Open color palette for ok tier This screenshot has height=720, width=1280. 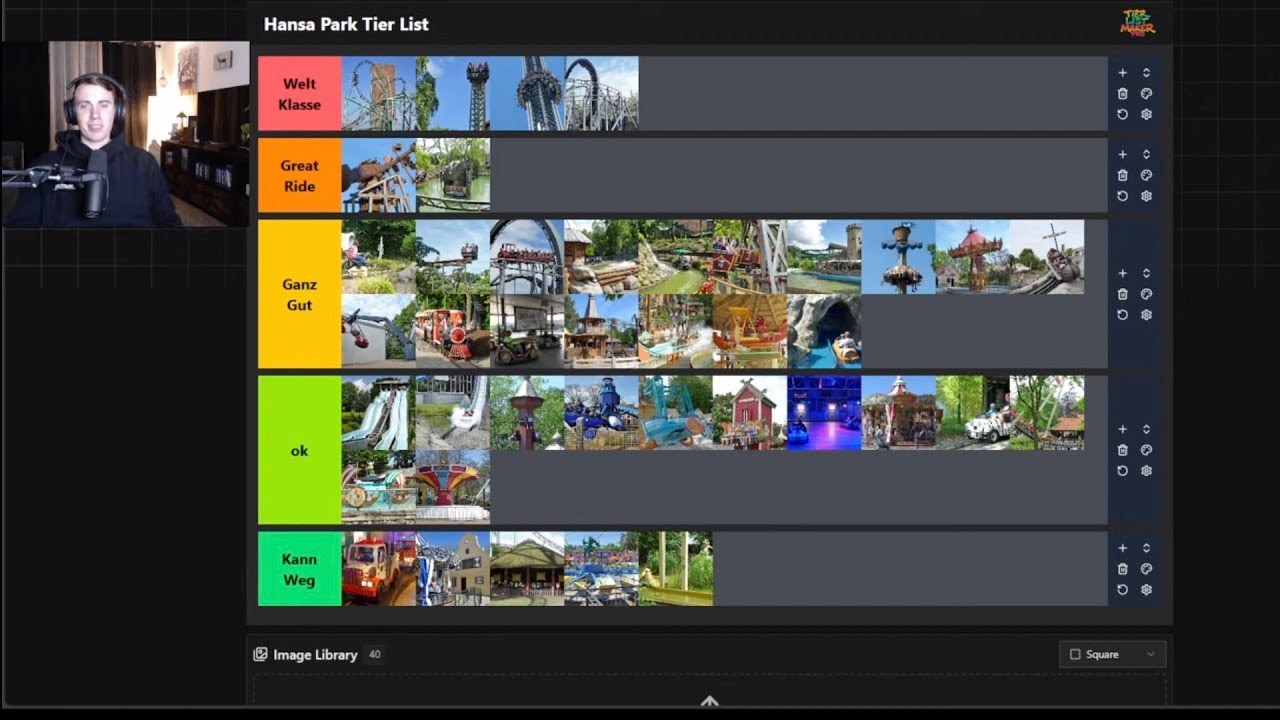point(1146,451)
